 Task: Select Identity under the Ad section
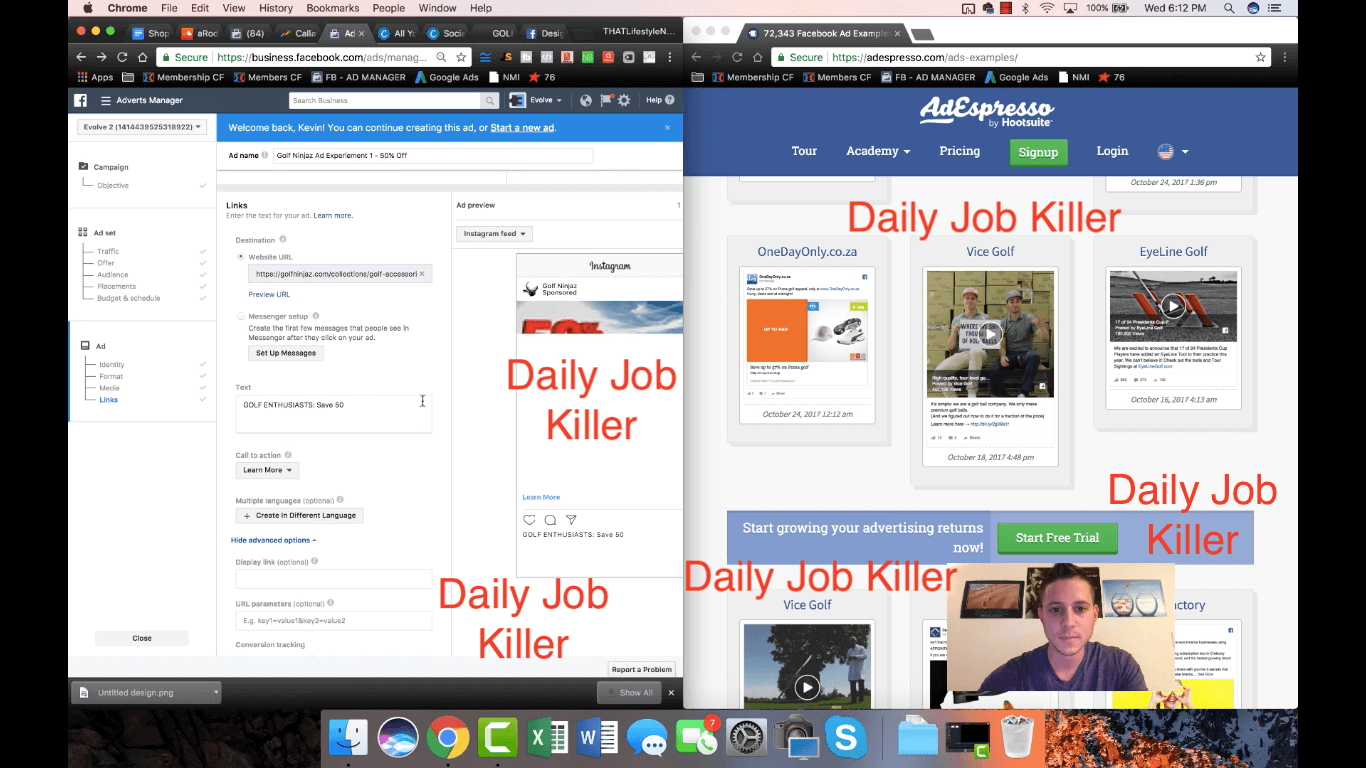[112, 365]
